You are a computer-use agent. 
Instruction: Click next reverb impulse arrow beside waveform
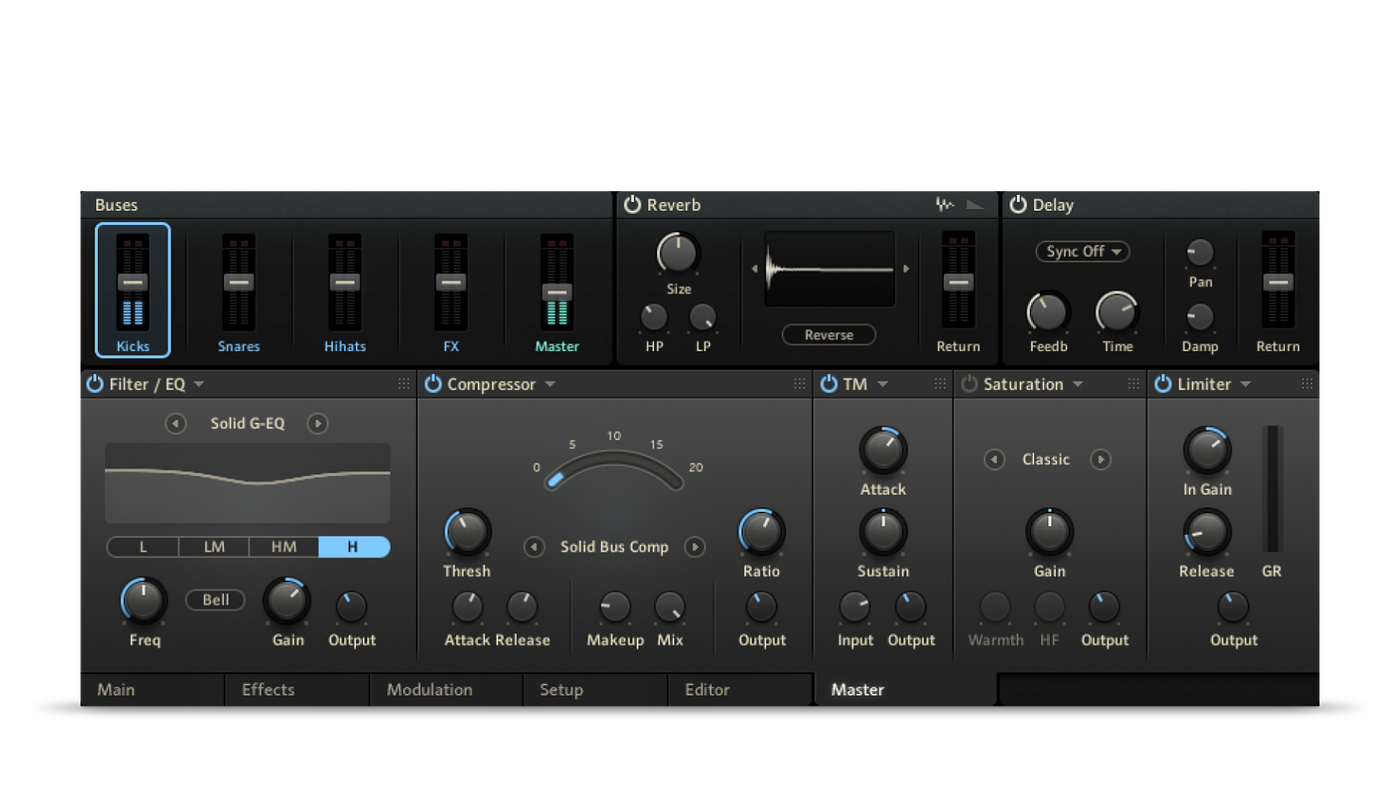pos(906,269)
